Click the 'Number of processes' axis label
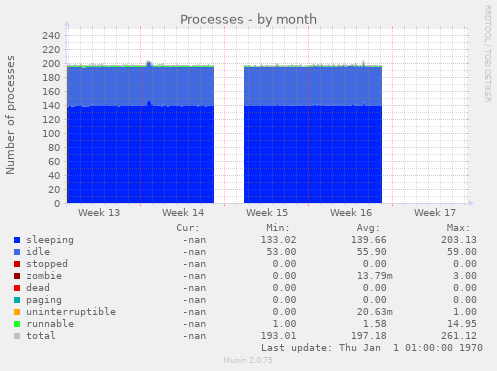Image resolution: width=497 pixels, height=371 pixels. point(10,115)
